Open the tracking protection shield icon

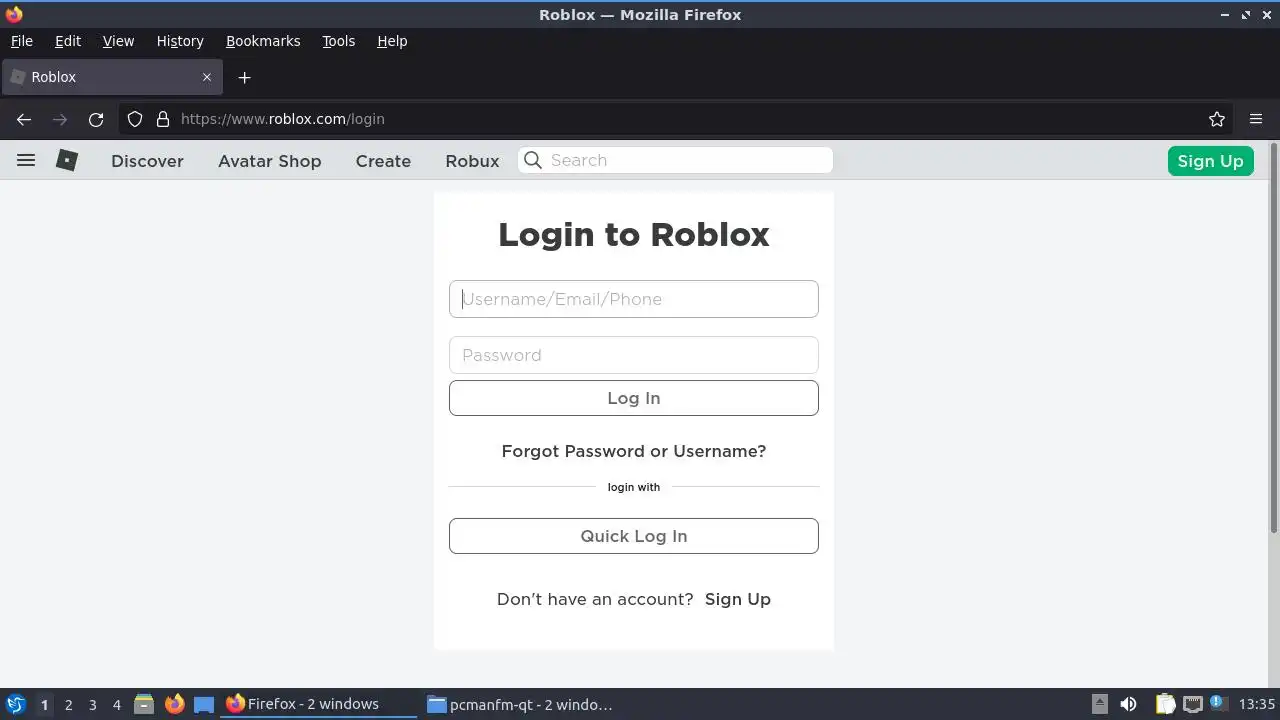[x=135, y=119]
